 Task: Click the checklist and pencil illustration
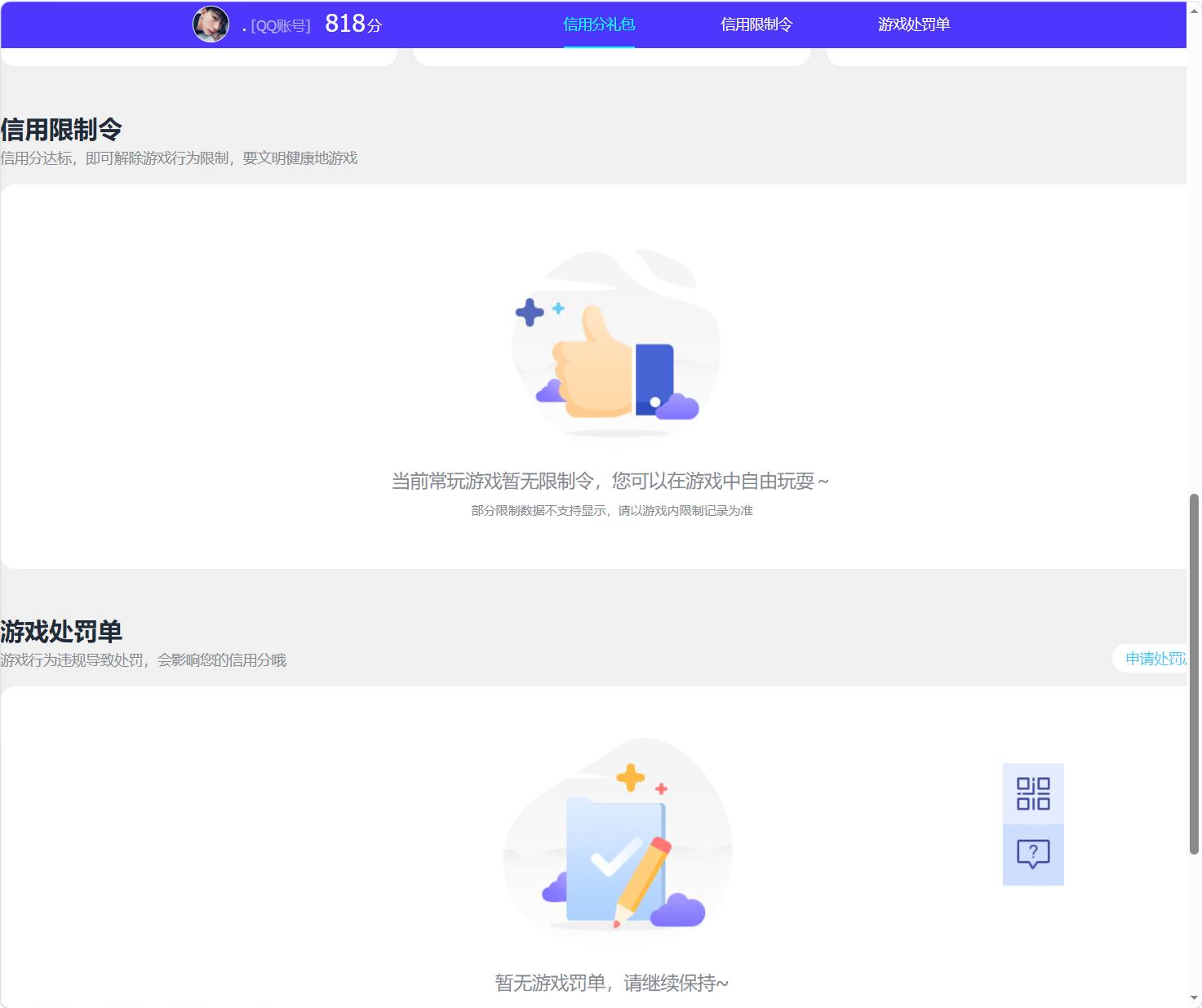(x=618, y=841)
